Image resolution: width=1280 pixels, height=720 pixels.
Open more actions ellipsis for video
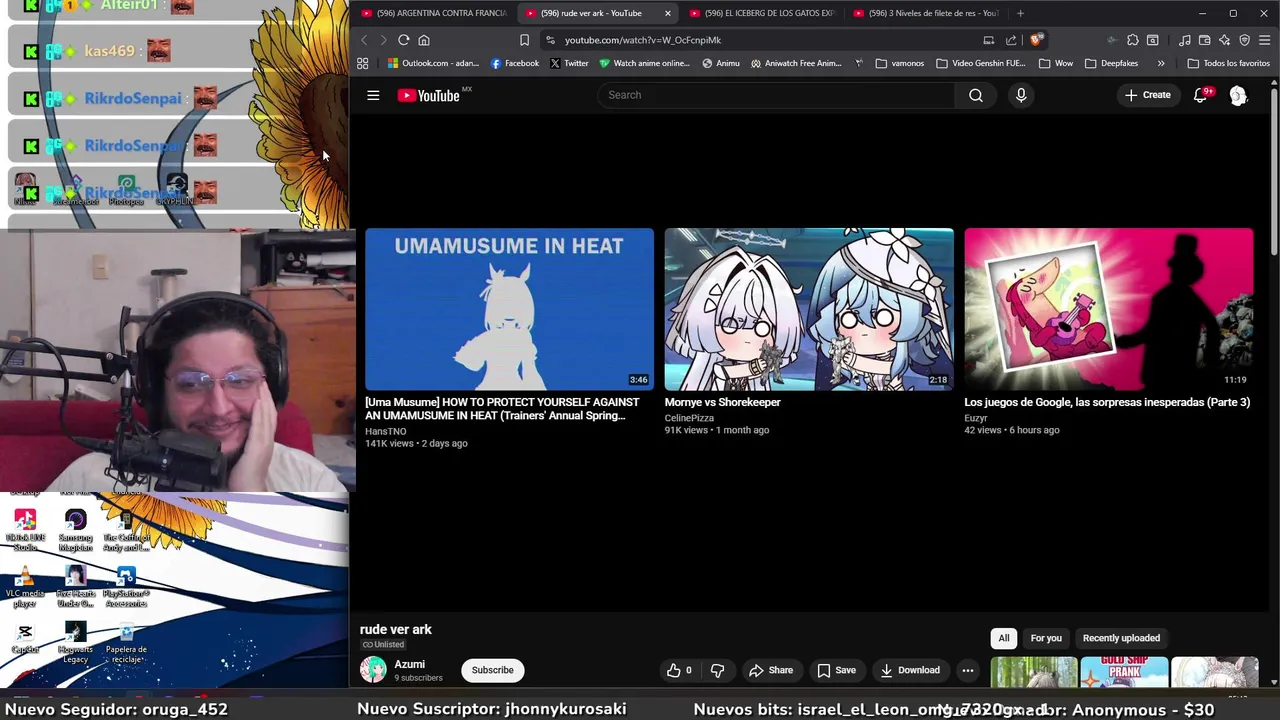[967, 670]
